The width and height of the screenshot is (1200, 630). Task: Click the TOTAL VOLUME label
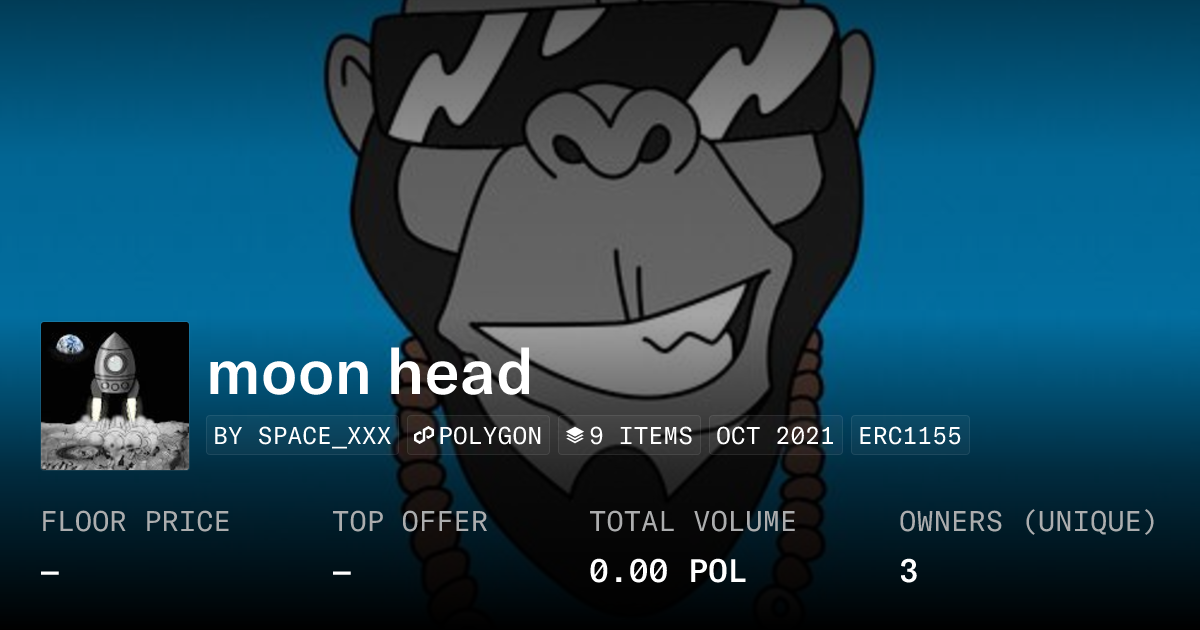pos(693,522)
